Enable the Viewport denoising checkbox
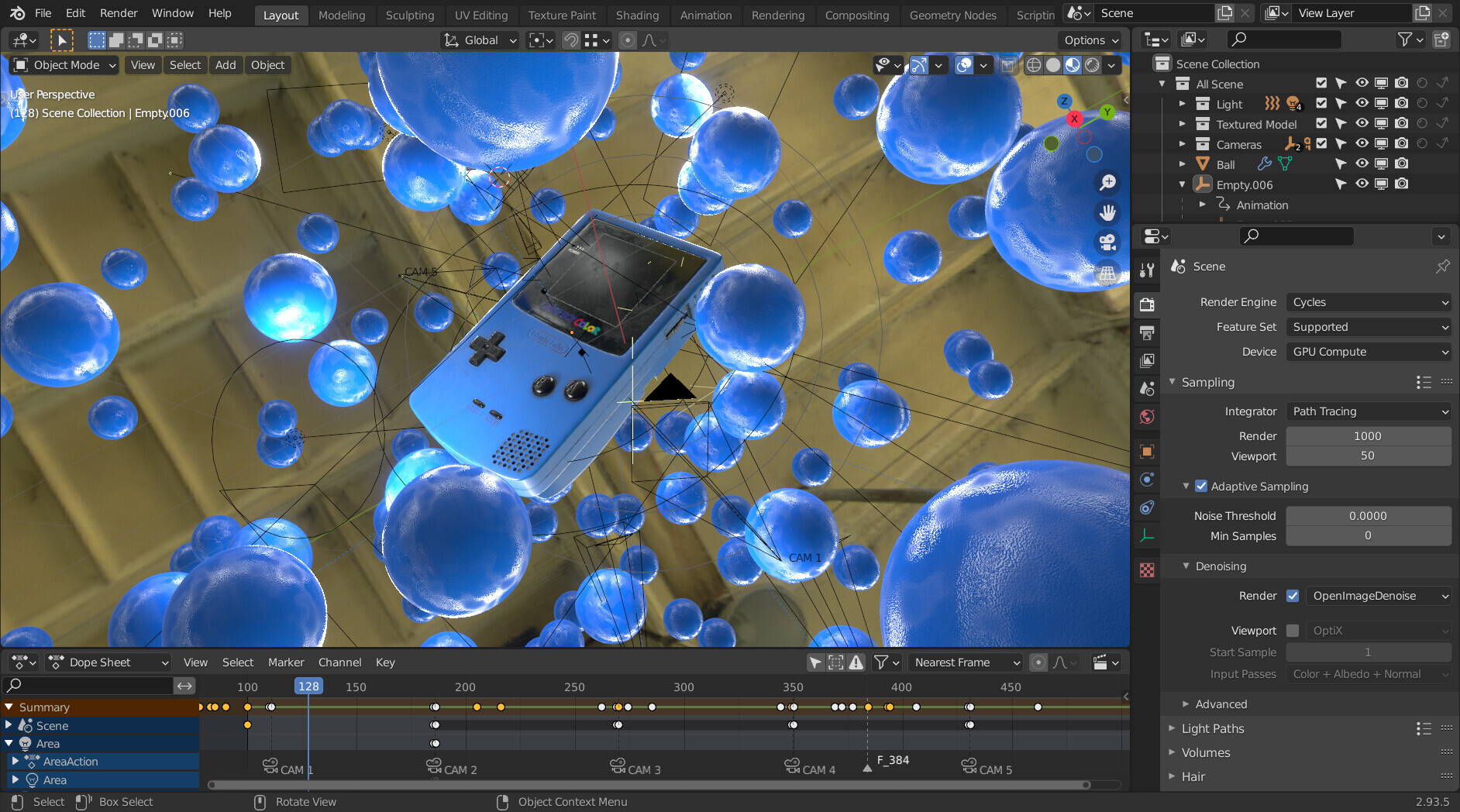Image resolution: width=1460 pixels, height=812 pixels. click(x=1293, y=631)
